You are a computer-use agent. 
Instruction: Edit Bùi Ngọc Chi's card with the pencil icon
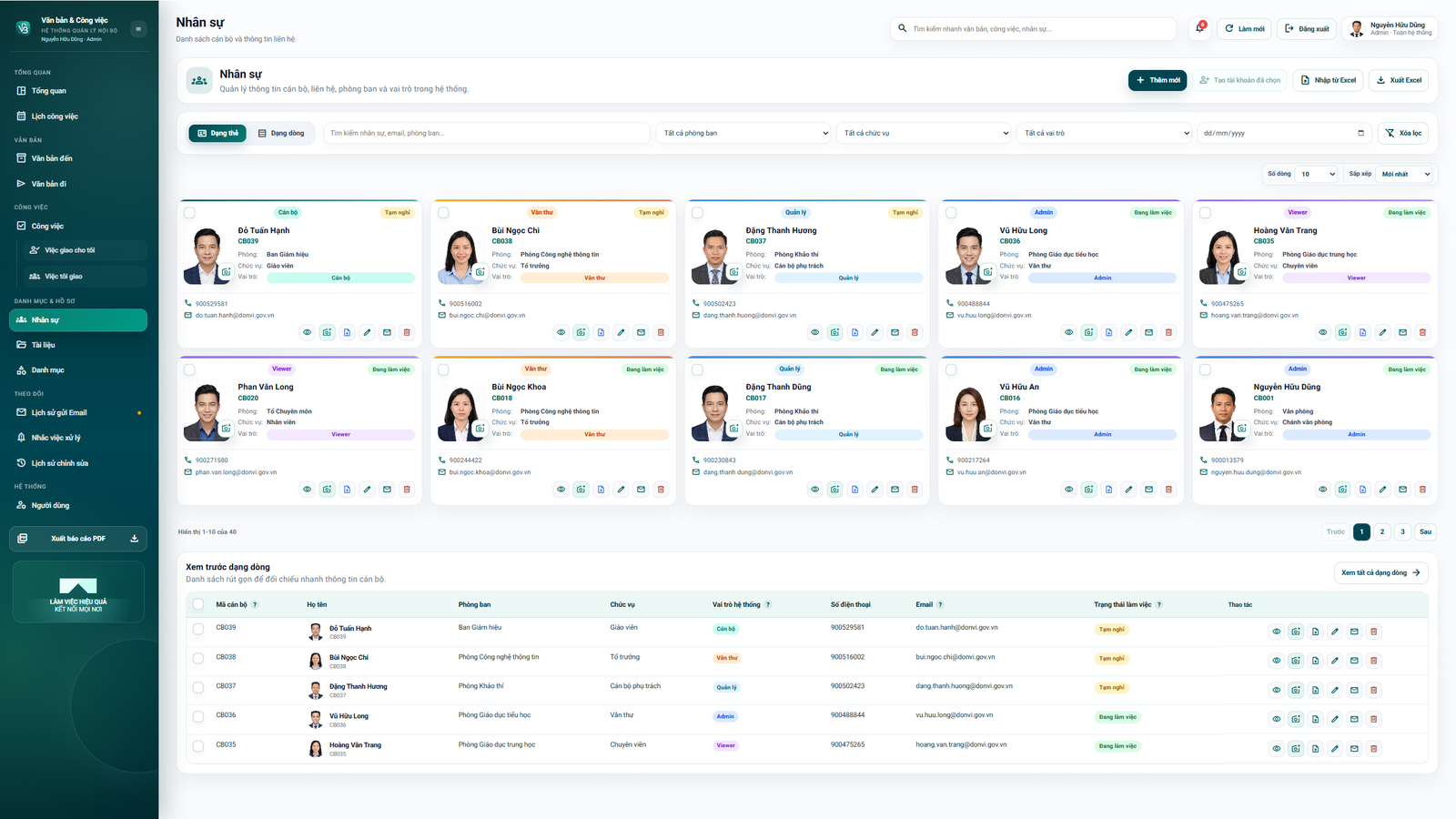[x=621, y=332]
